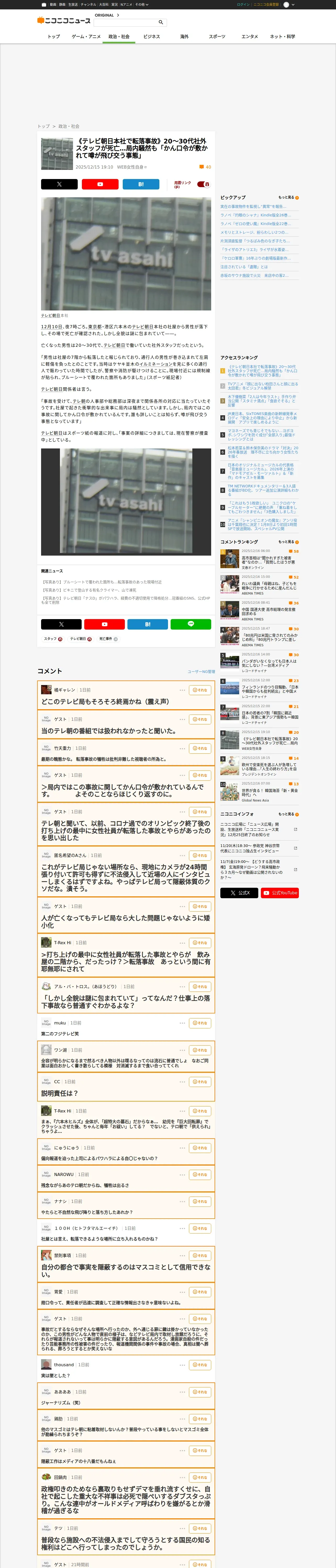Open more options on 竹天重力's comment
The image size is (336, 1568).
(182, 748)
